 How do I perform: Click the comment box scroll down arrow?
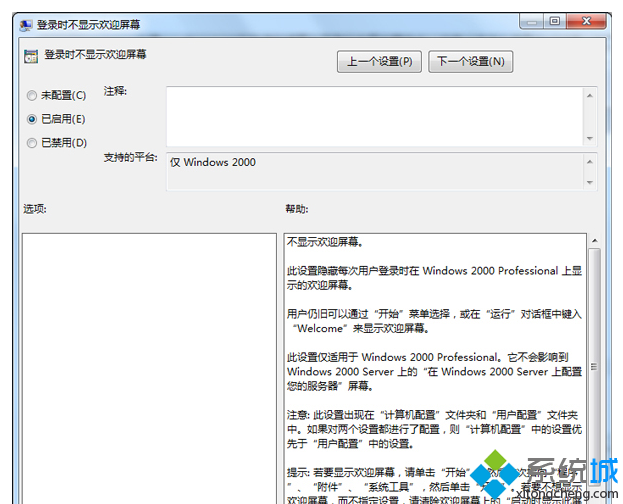(x=590, y=138)
